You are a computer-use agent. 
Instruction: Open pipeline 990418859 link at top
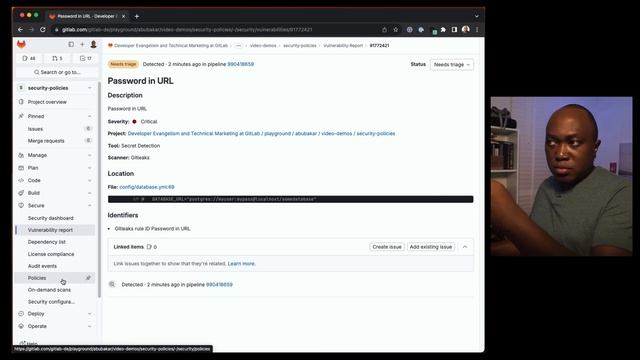[240, 64]
